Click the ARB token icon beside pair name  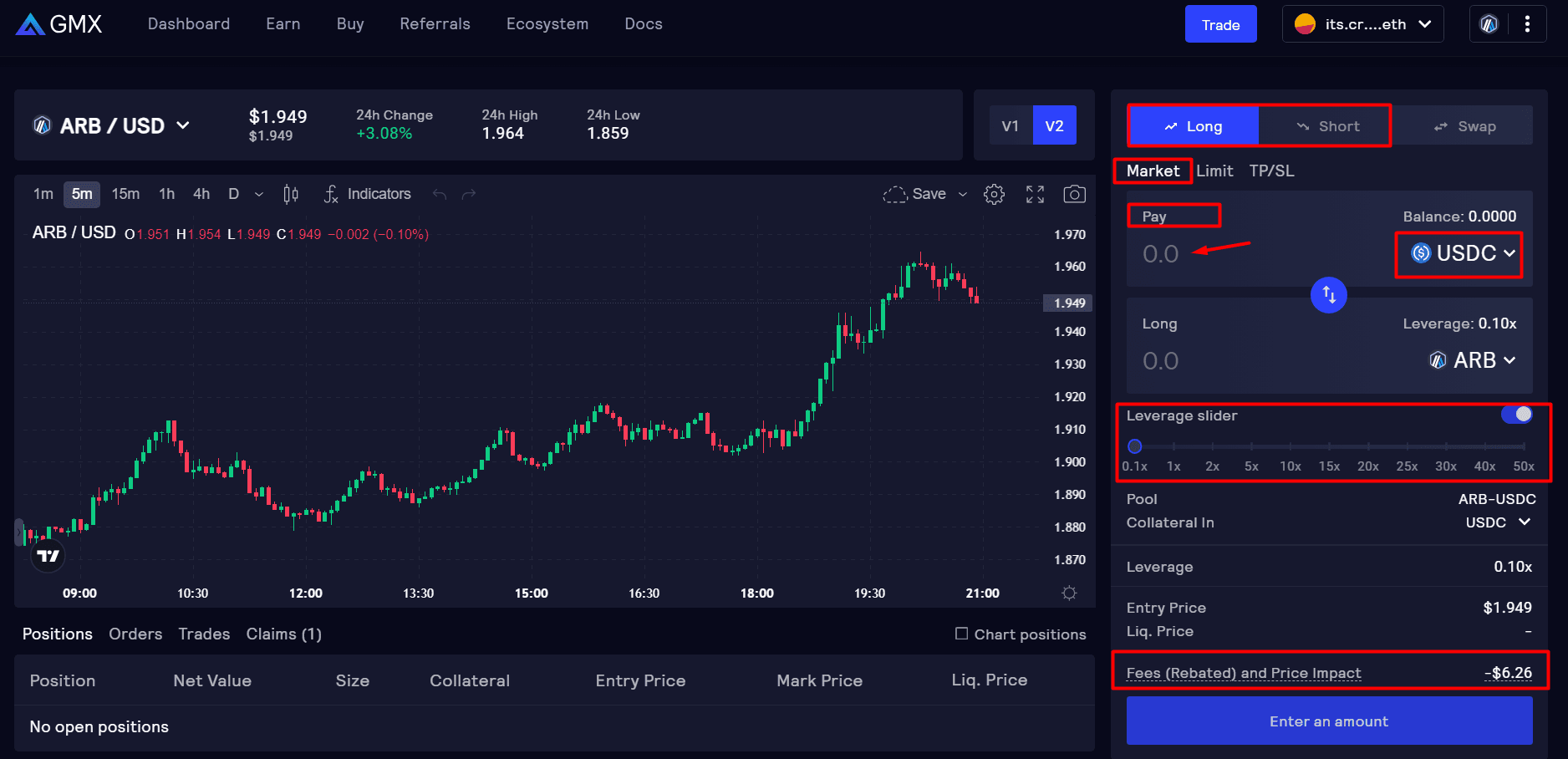click(x=42, y=125)
